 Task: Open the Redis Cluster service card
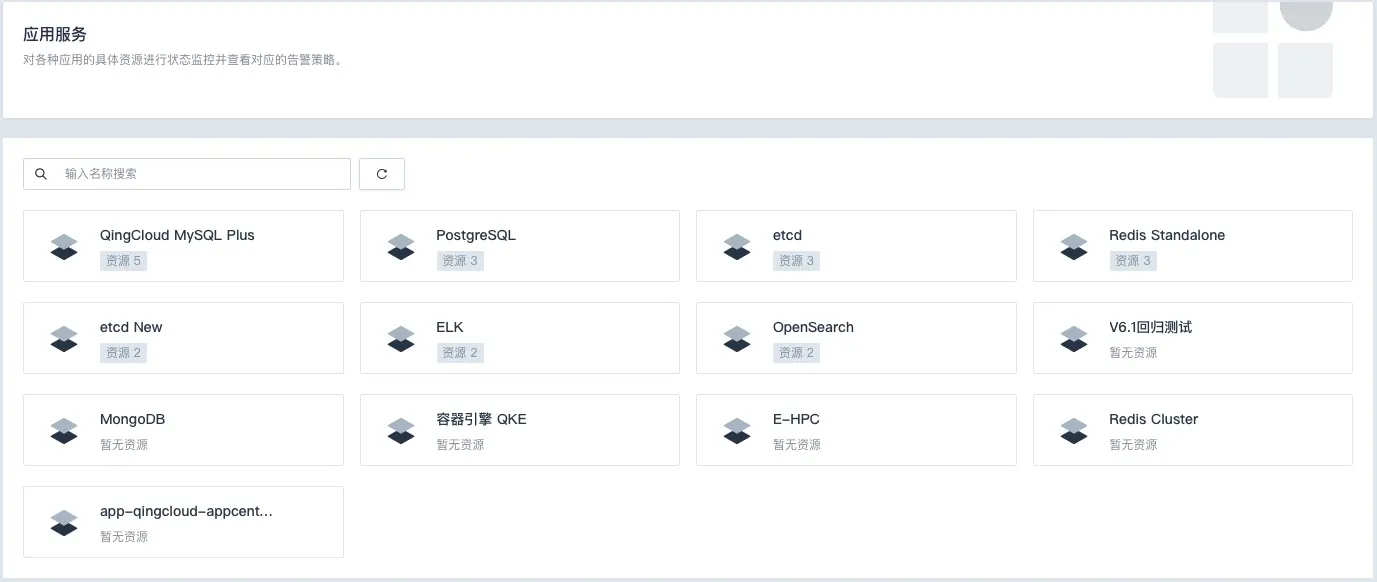pos(1192,430)
